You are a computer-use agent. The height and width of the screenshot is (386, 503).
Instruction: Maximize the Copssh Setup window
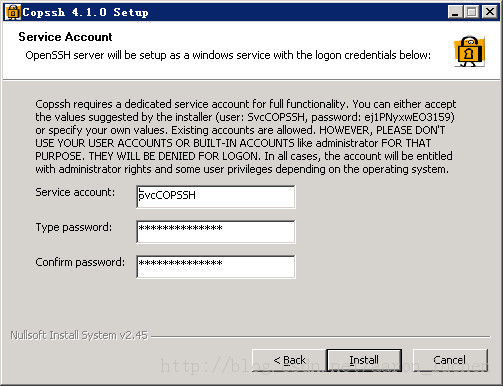(x=472, y=12)
